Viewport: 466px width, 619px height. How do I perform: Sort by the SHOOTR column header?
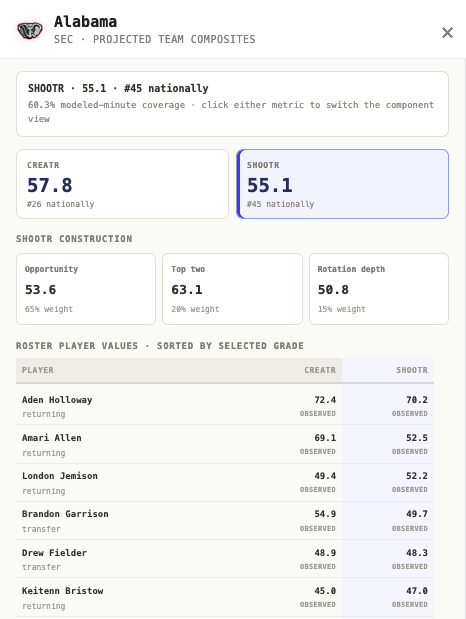(412, 370)
